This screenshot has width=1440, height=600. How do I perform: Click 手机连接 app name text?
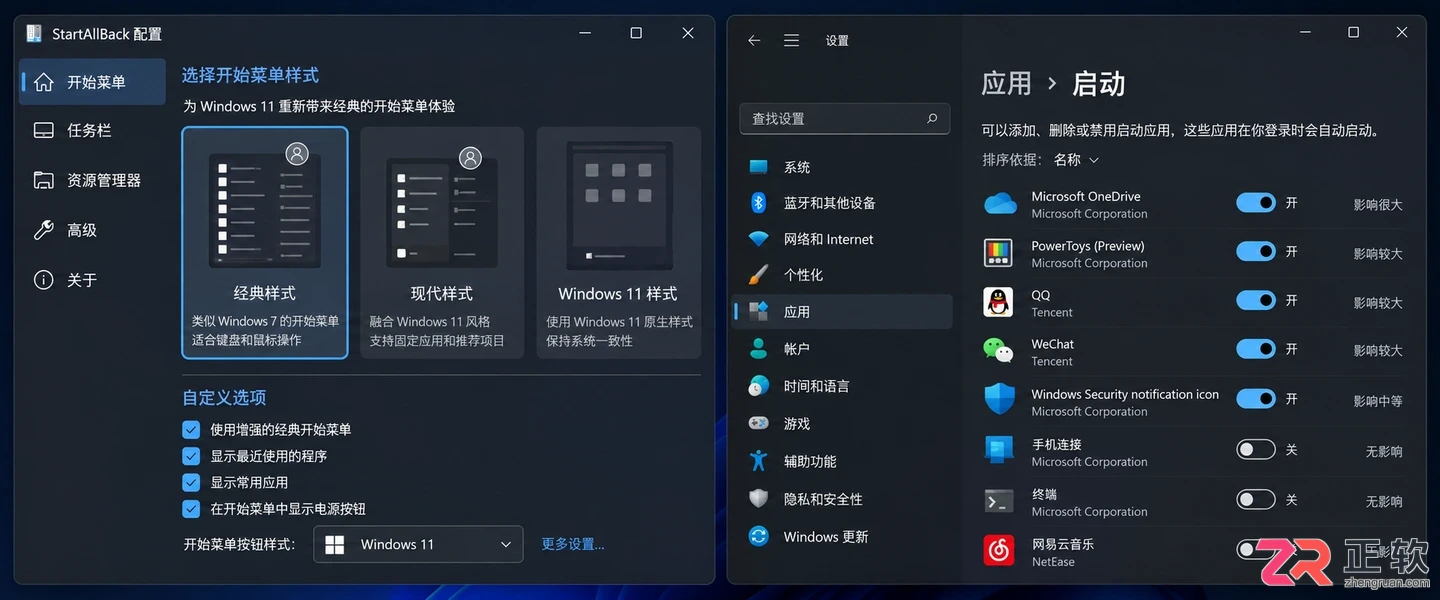tap(1057, 444)
